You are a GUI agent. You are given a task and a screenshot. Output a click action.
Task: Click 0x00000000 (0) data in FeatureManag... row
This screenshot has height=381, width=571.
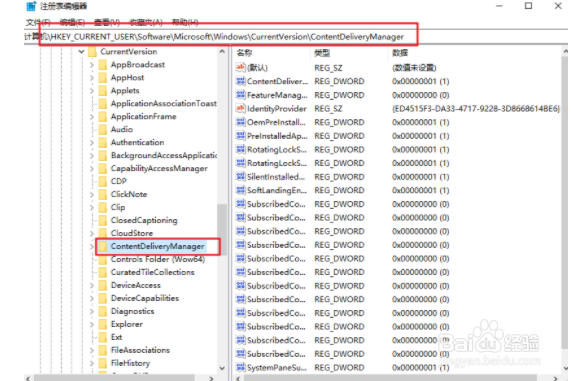tap(421, 95)
